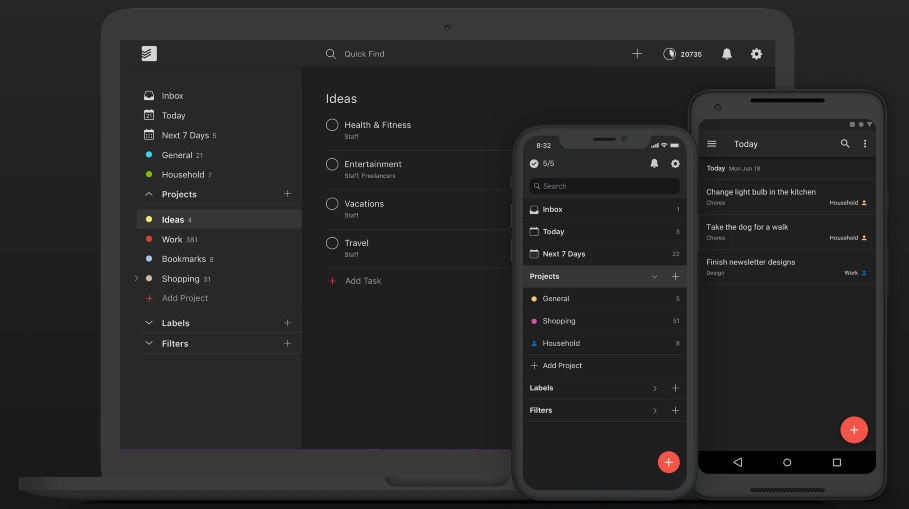
Task: Click the Android recent apps button
Action: click(837, 462)
